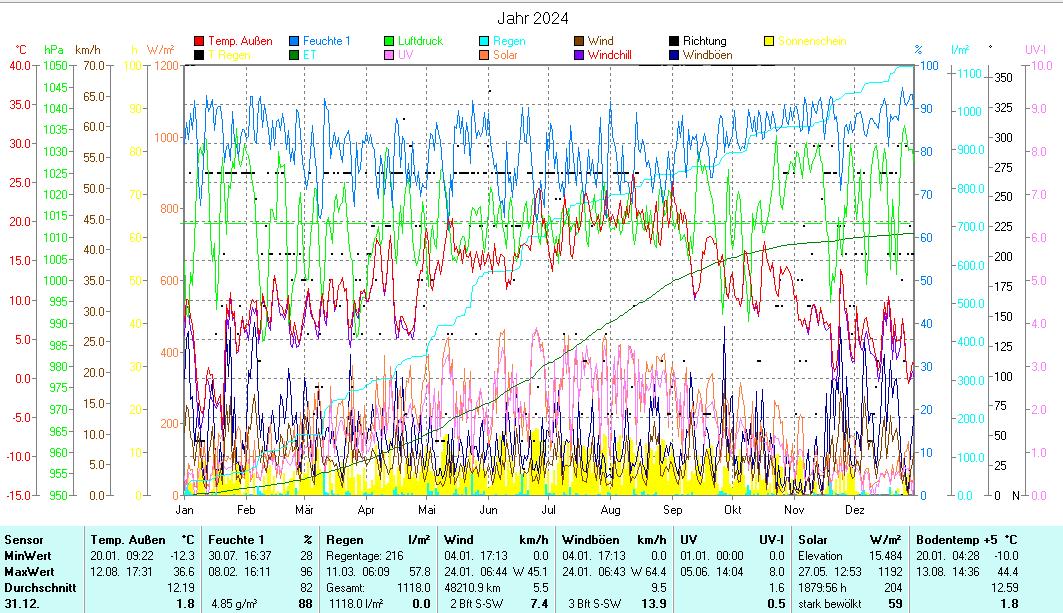
Task: Click the green Luftdruck legend square
Action: click(x=389, y=41)
